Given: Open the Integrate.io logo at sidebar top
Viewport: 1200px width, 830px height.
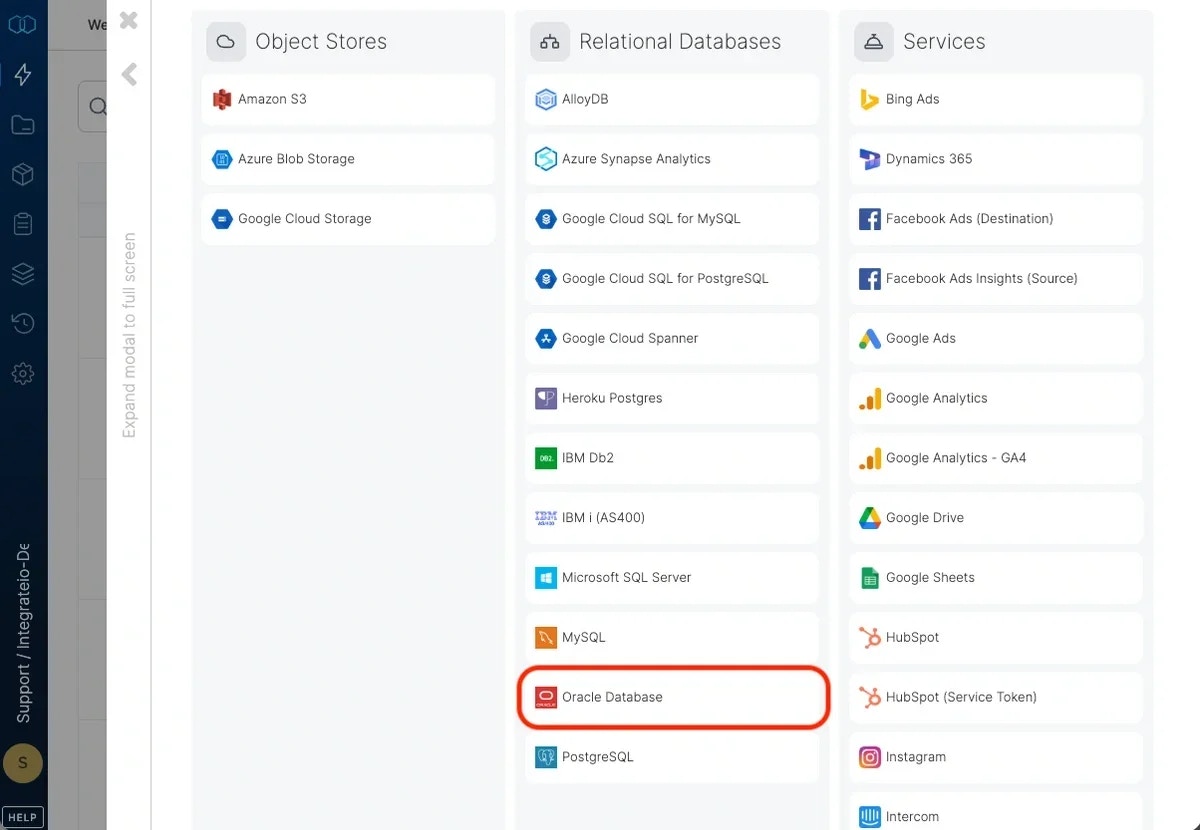Looking at the screenshot, I should 22,24.
